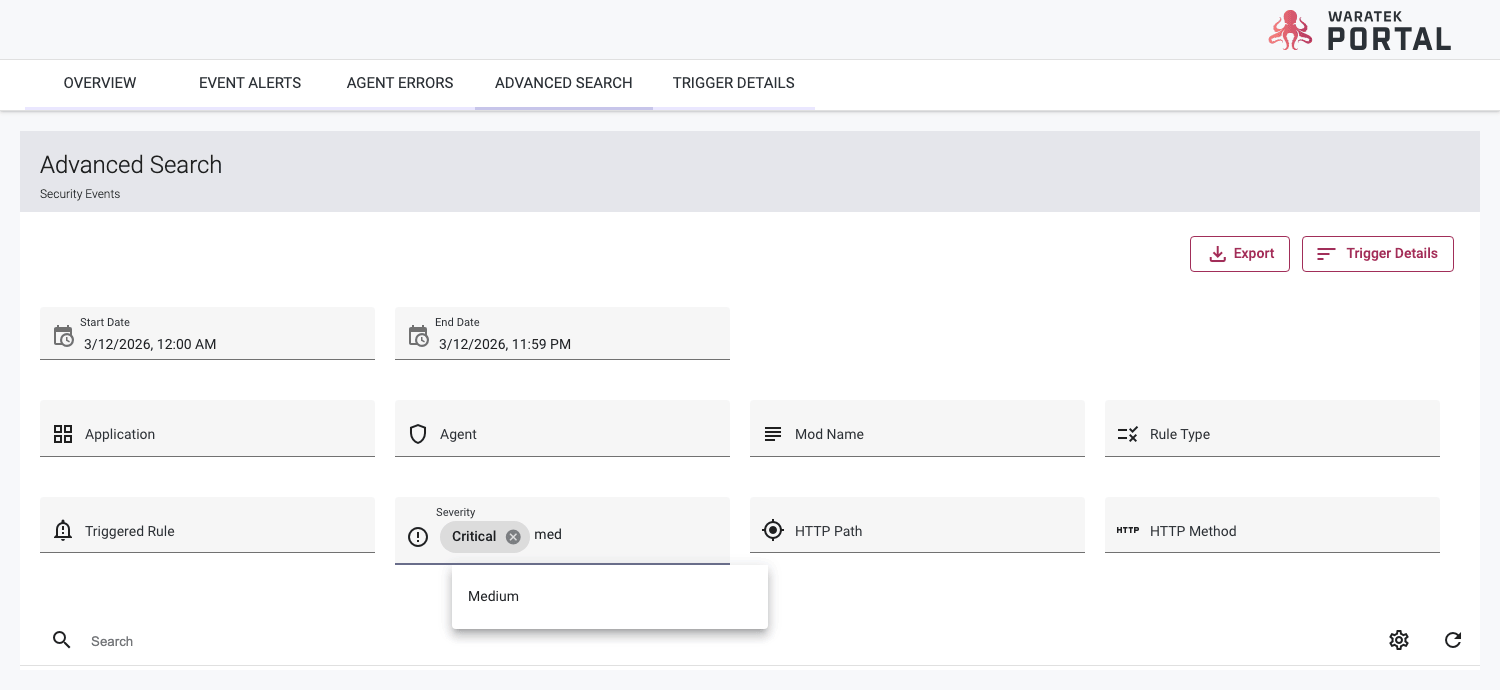Select Medium from the severity suggestions

coord(494,596)
